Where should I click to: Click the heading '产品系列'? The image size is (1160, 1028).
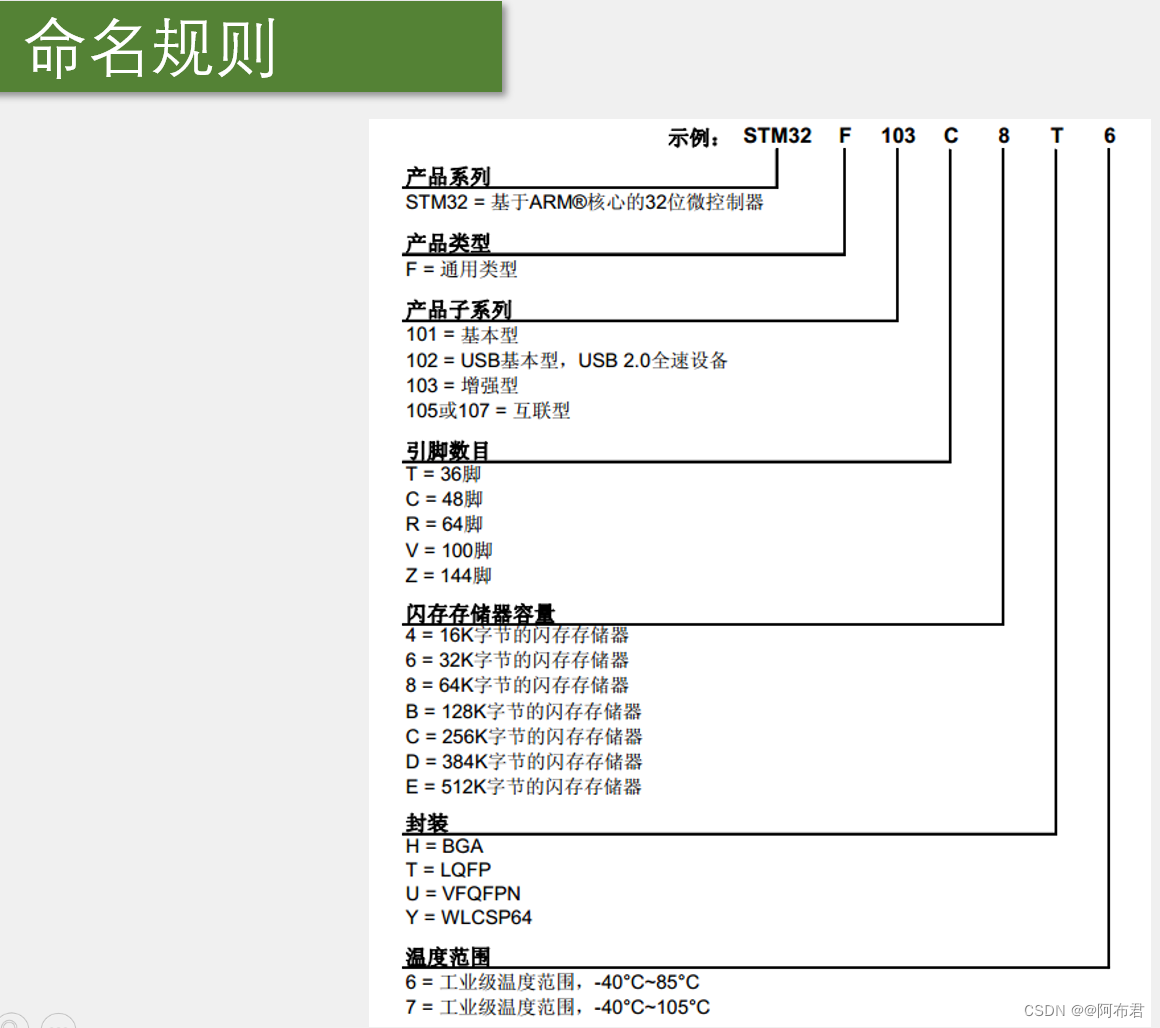pos(448,177)
